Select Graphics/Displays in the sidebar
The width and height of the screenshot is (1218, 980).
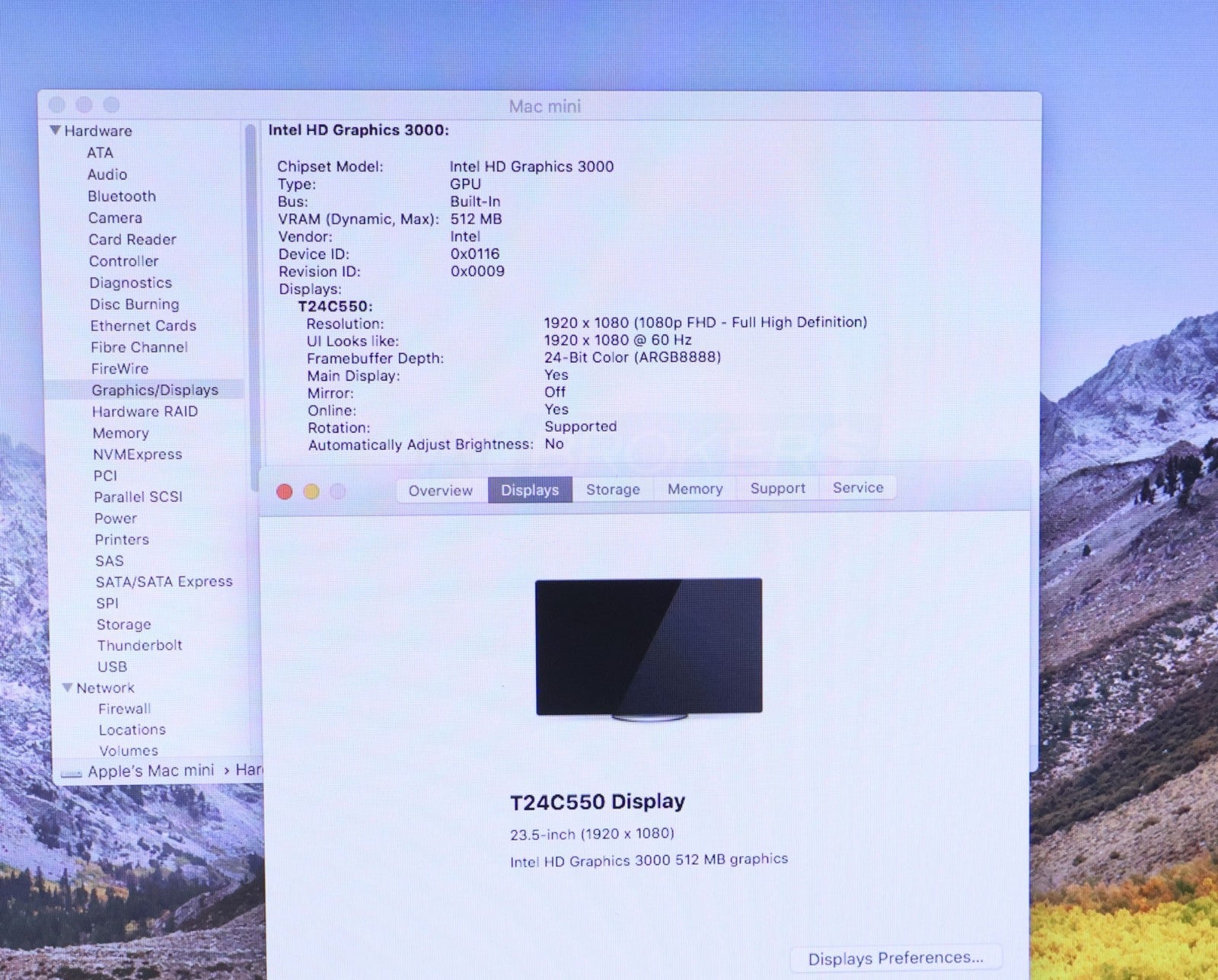tap(155, 390)
